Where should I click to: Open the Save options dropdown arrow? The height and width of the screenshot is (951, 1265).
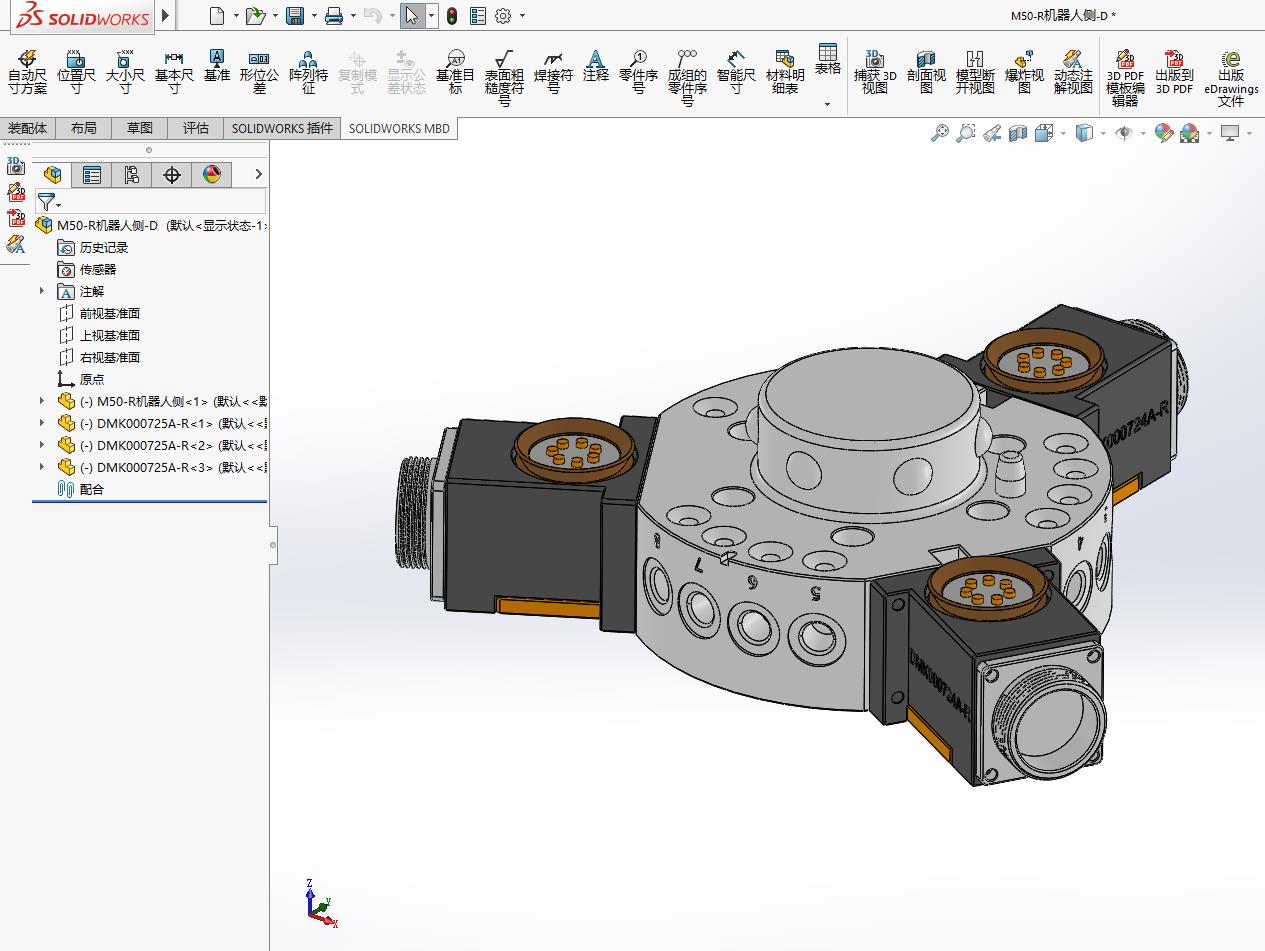click(x=313, y=15)
